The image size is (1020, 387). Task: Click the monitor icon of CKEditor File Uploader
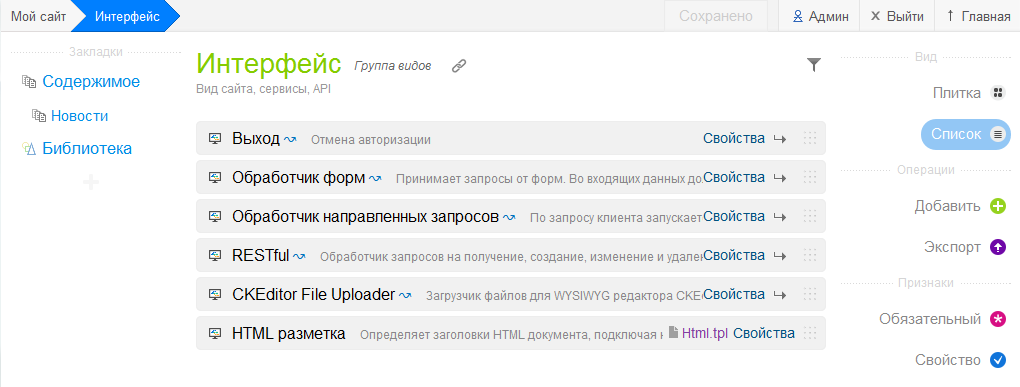click(215, 294)
